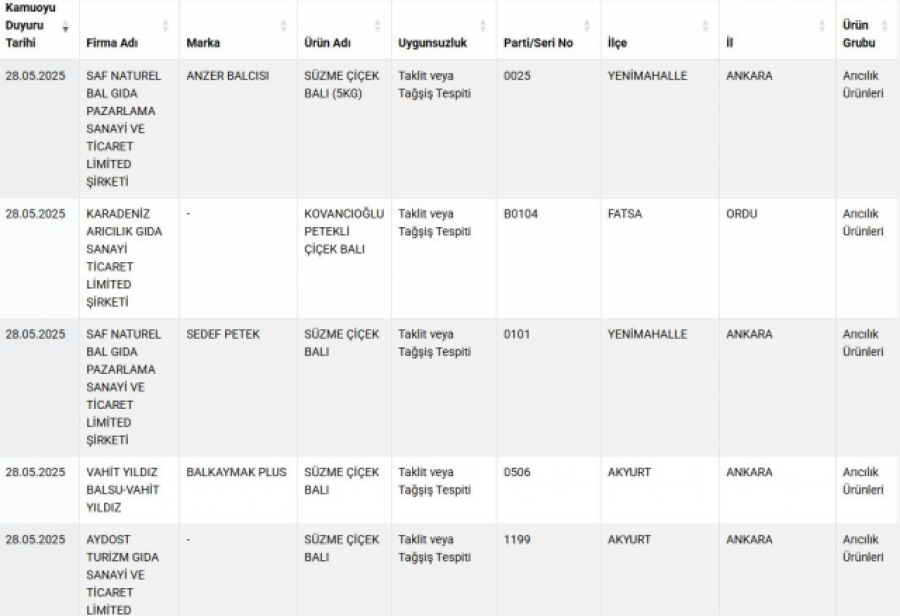Click ANZER BALCISI brand cell
Image resolution: width=900 pixels, height=616 pixels.
(227, 76)
